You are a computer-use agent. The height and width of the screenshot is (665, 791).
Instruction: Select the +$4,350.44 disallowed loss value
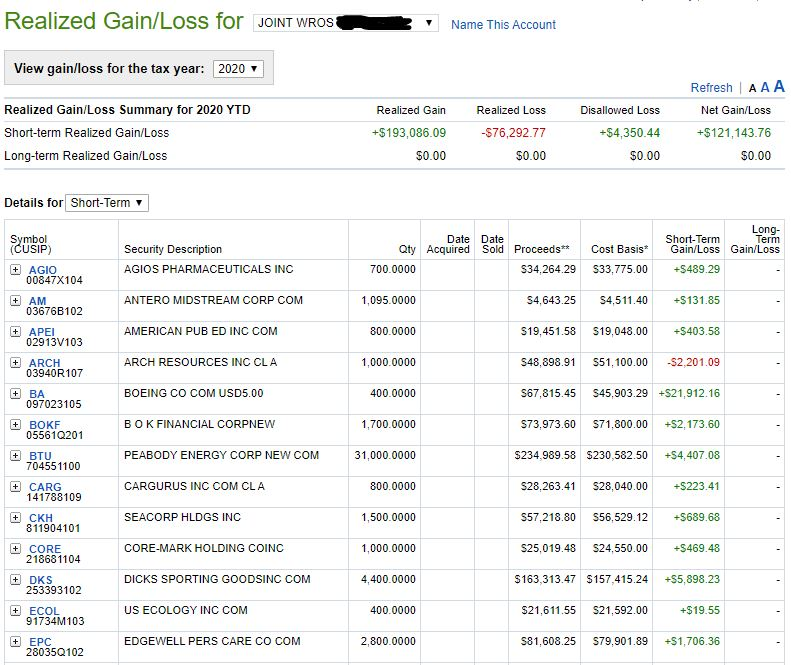click(x=630, y=133)
